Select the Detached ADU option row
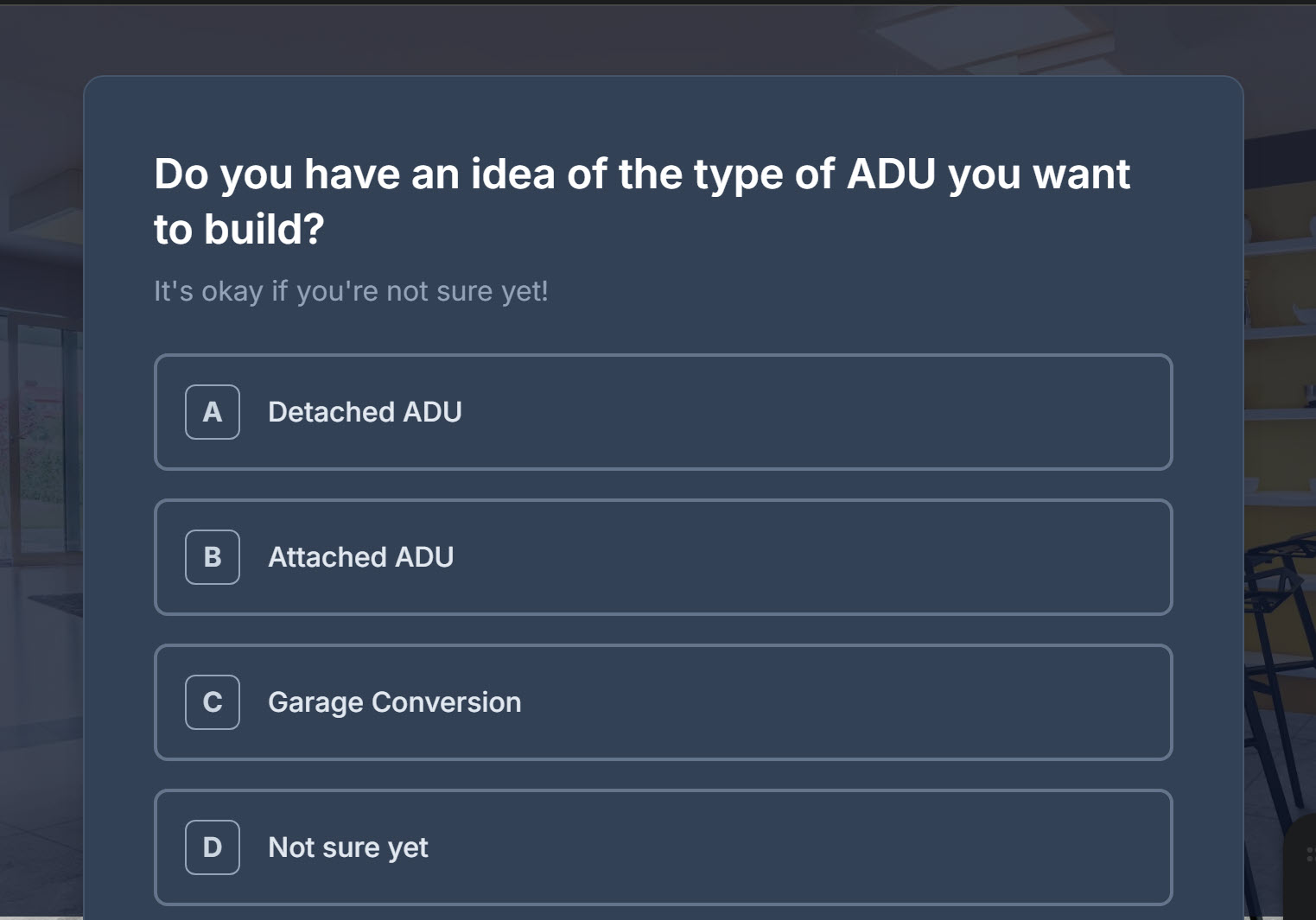Image resolution: width=1316 pixels, height=920 pixels. coord(778,412)
